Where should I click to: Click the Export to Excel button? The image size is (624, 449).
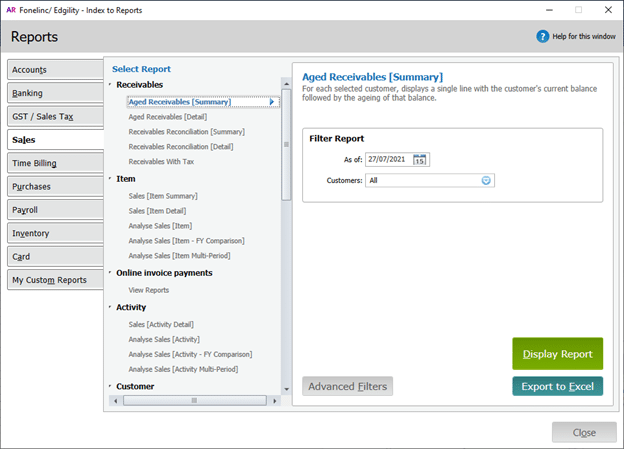[557, 386]
